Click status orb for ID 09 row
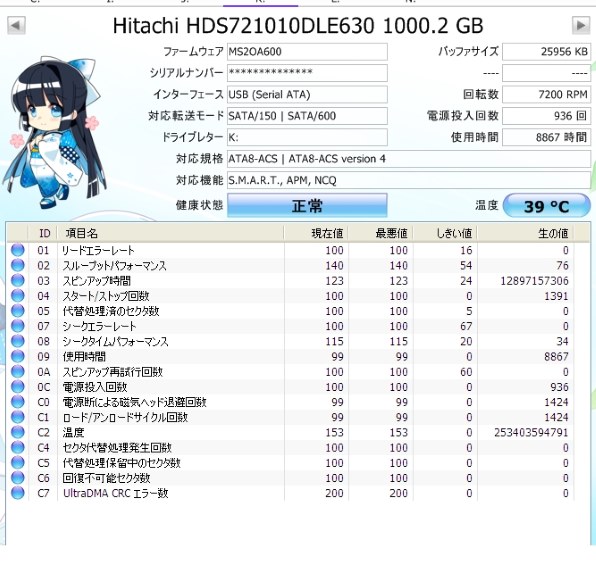 (x=17, y=356)
